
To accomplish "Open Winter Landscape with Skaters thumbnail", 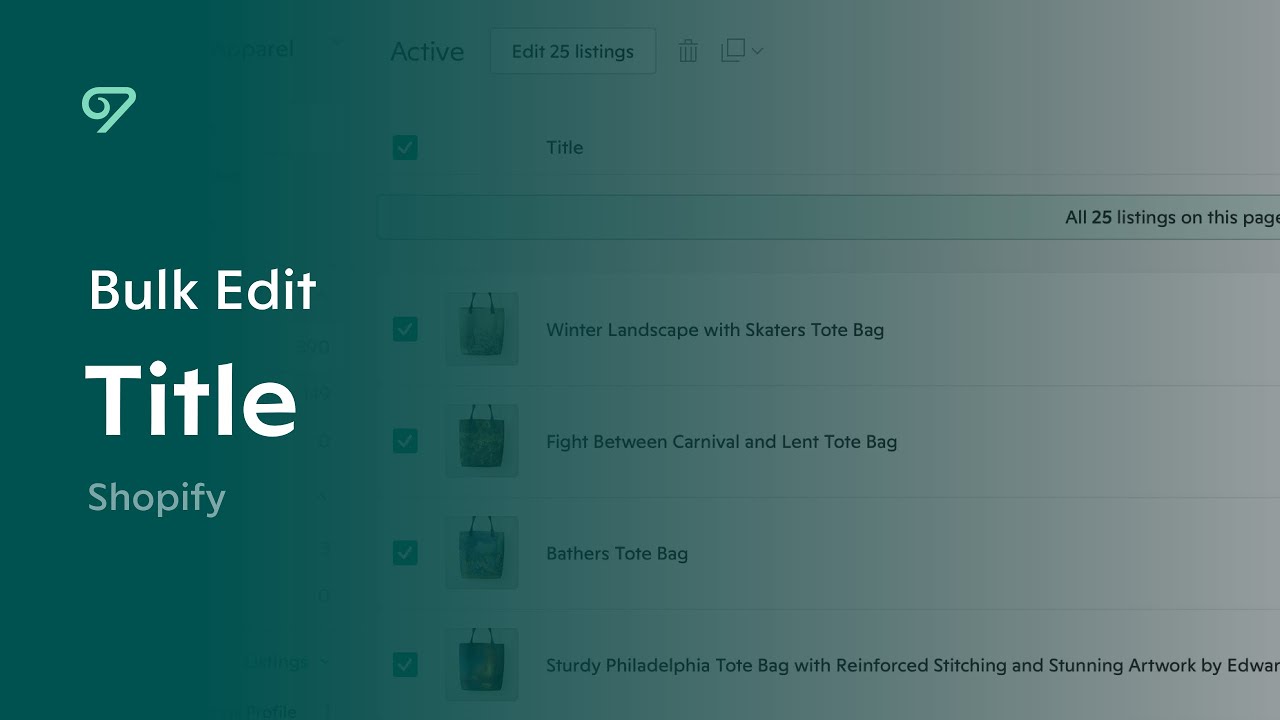I will tap(482, 329).
